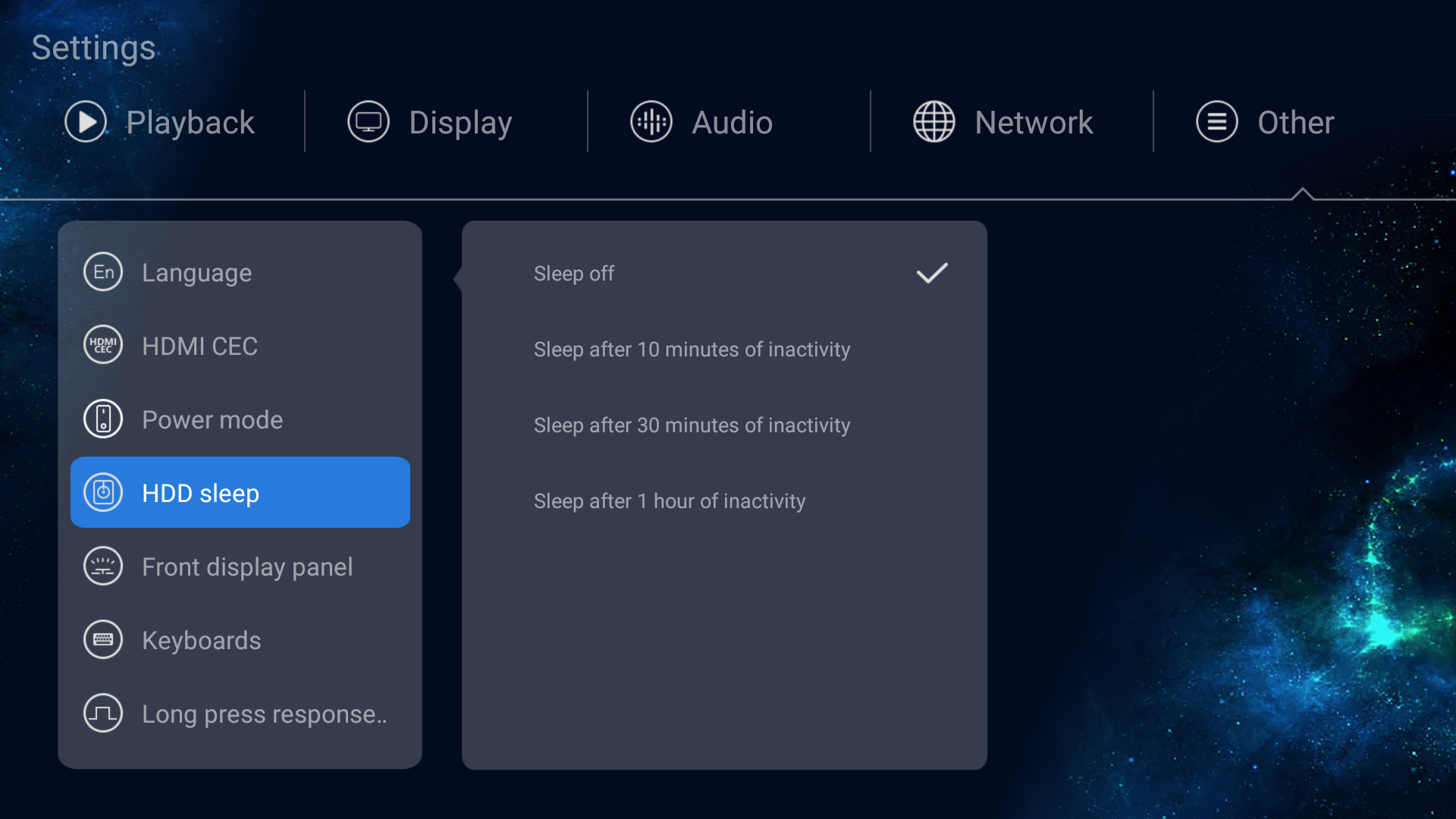Open the Audio settings tab
The width and height of the screenshot is (1456, 819).
(701, 122)
